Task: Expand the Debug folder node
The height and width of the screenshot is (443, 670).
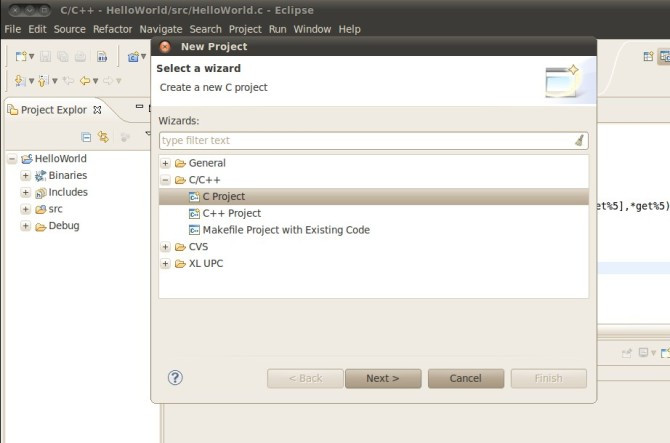Action: tap(26, 226)
